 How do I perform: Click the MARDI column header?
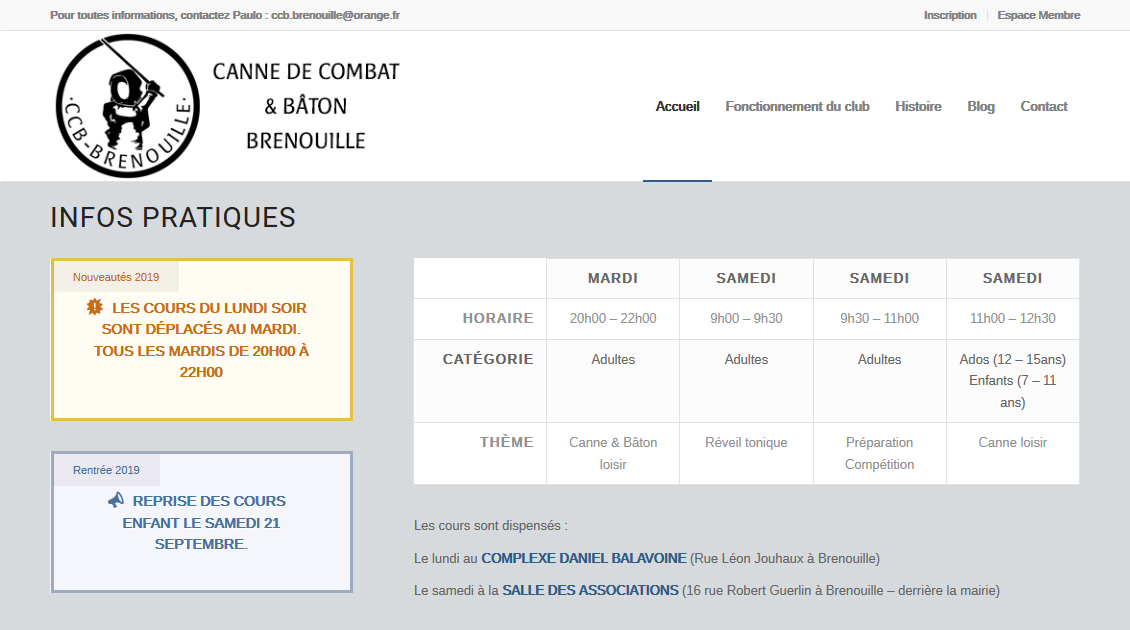(612, 278)
